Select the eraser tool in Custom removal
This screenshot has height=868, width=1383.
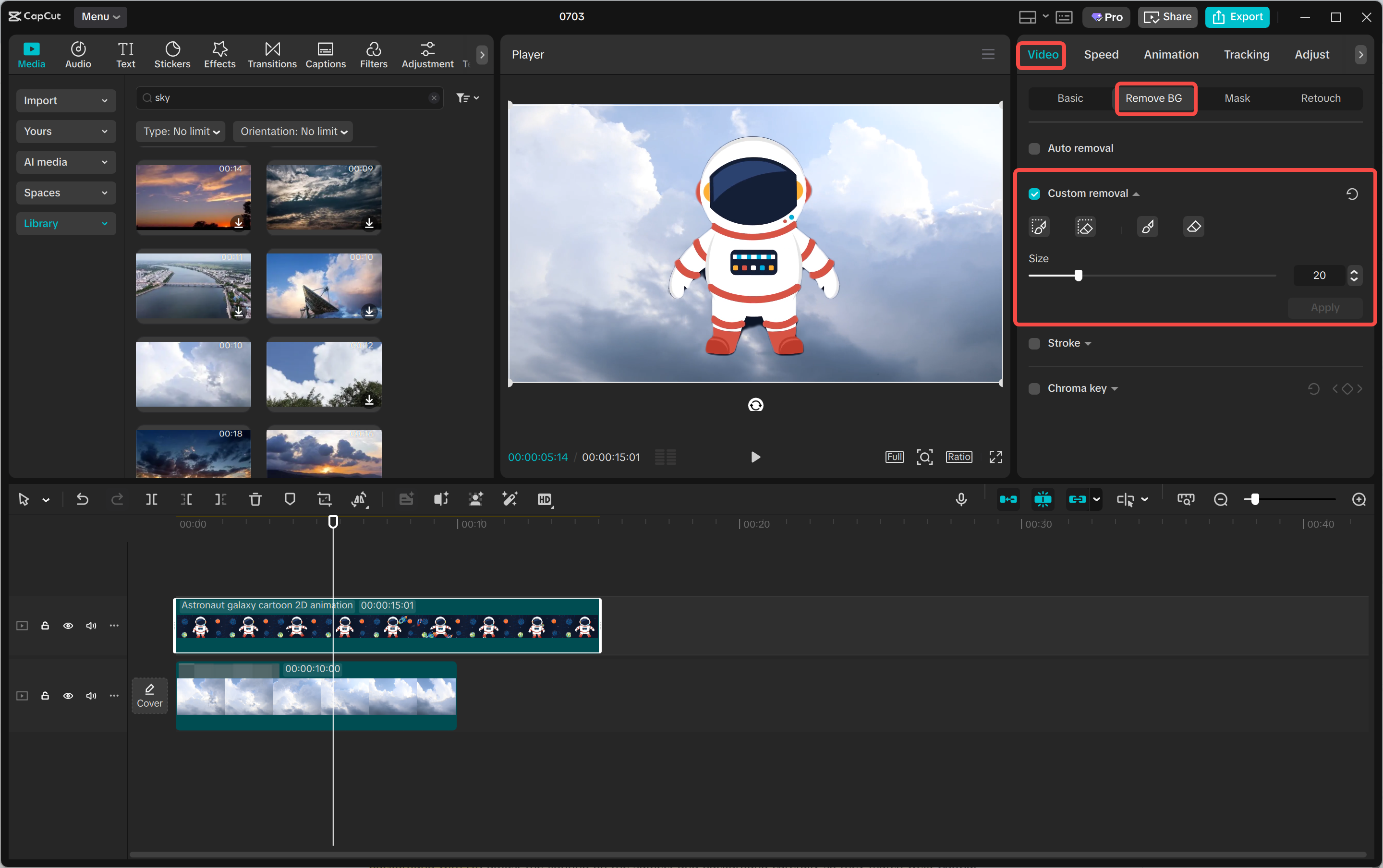pos(1193,226)
